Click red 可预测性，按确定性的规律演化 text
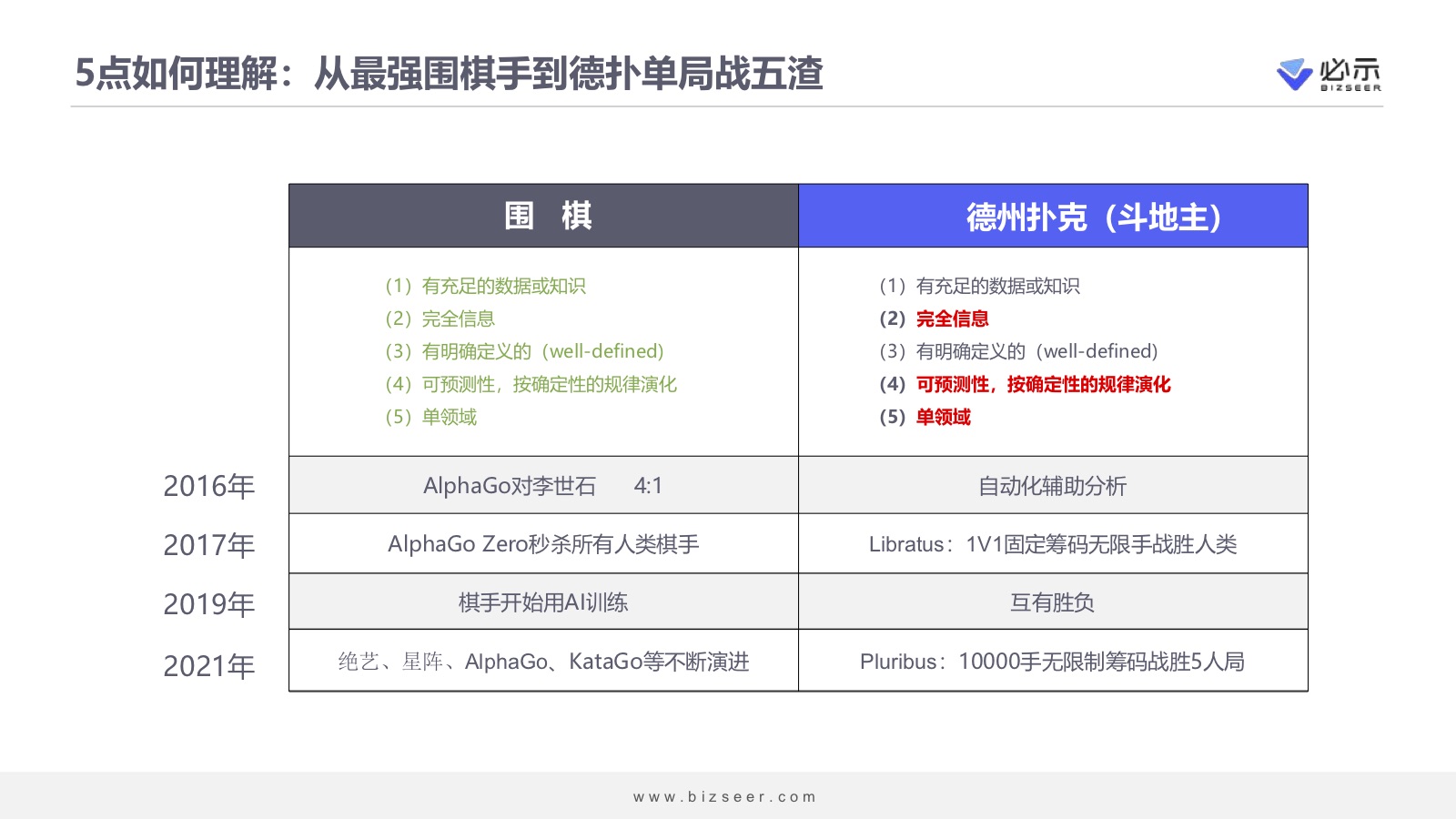The image size is (1456, 819). point(1043,385)
